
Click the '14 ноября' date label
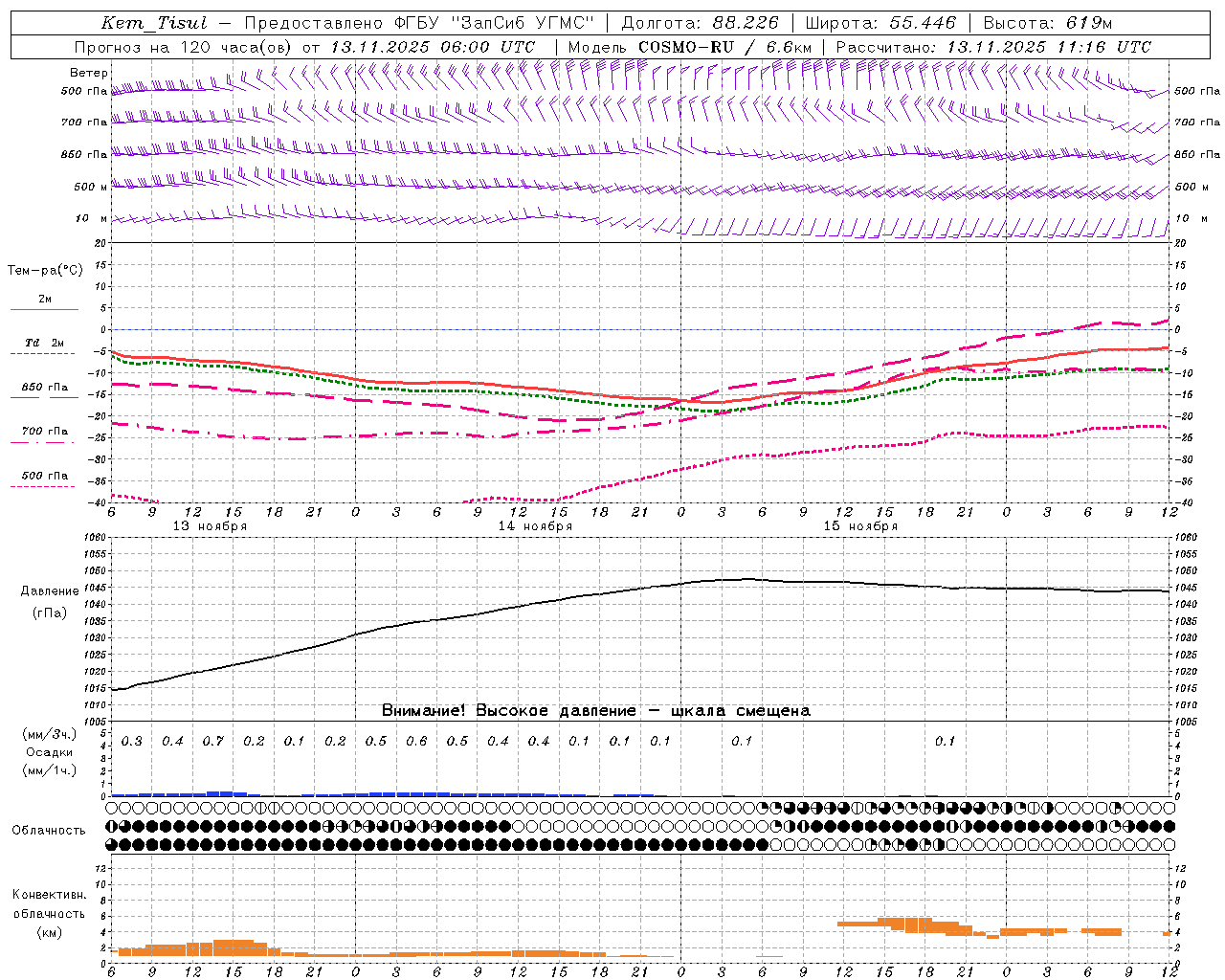(x=535, y=526)
